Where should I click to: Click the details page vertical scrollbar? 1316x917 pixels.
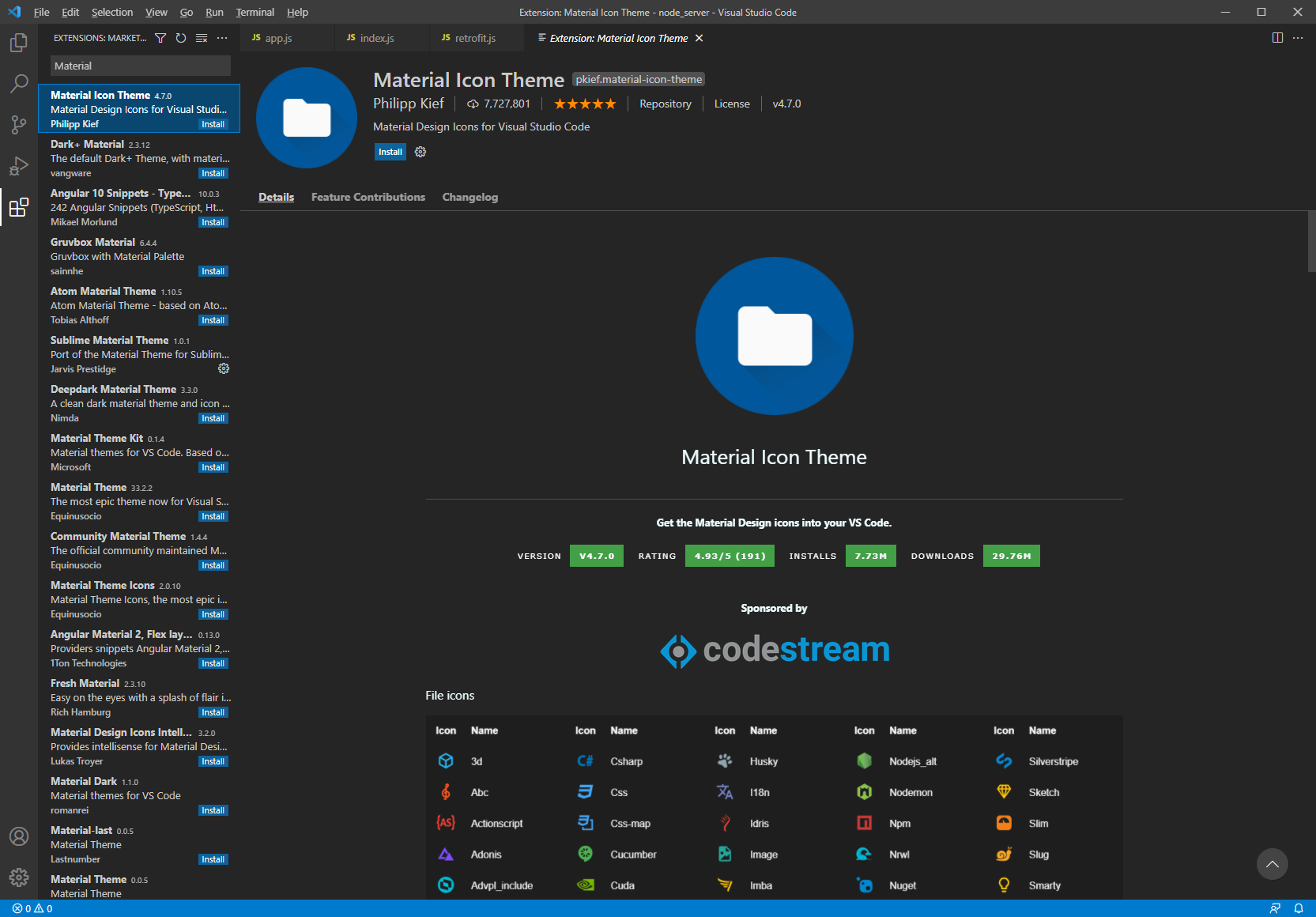point(1311,242)
